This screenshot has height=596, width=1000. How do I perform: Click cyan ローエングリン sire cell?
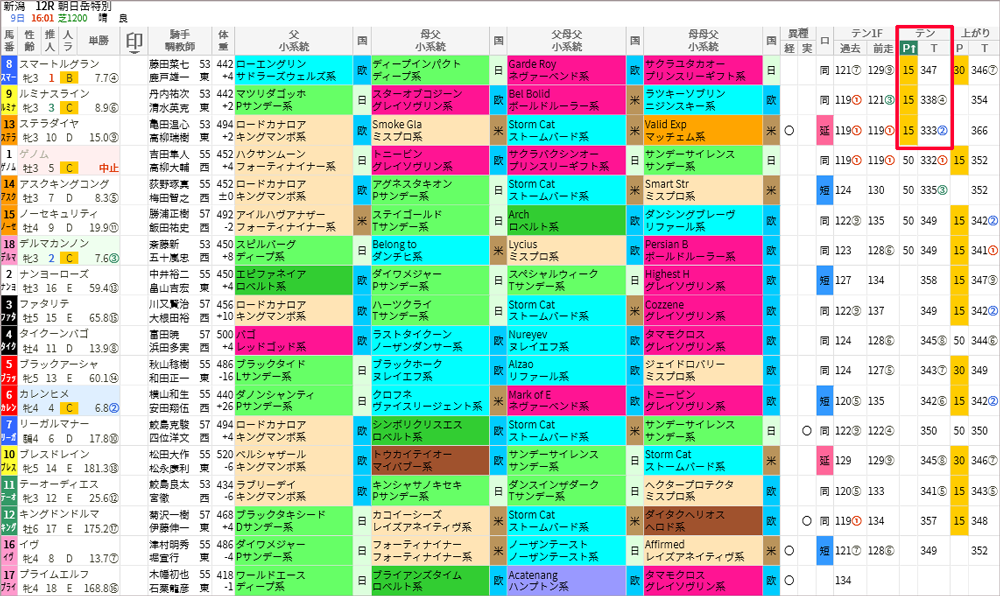pyautogui.click(x=294, y=70)
